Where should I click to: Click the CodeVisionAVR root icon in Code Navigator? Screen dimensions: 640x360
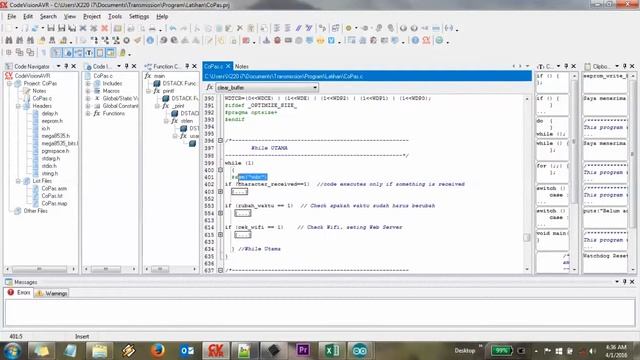pyautogui.click(x=9, y=76)
